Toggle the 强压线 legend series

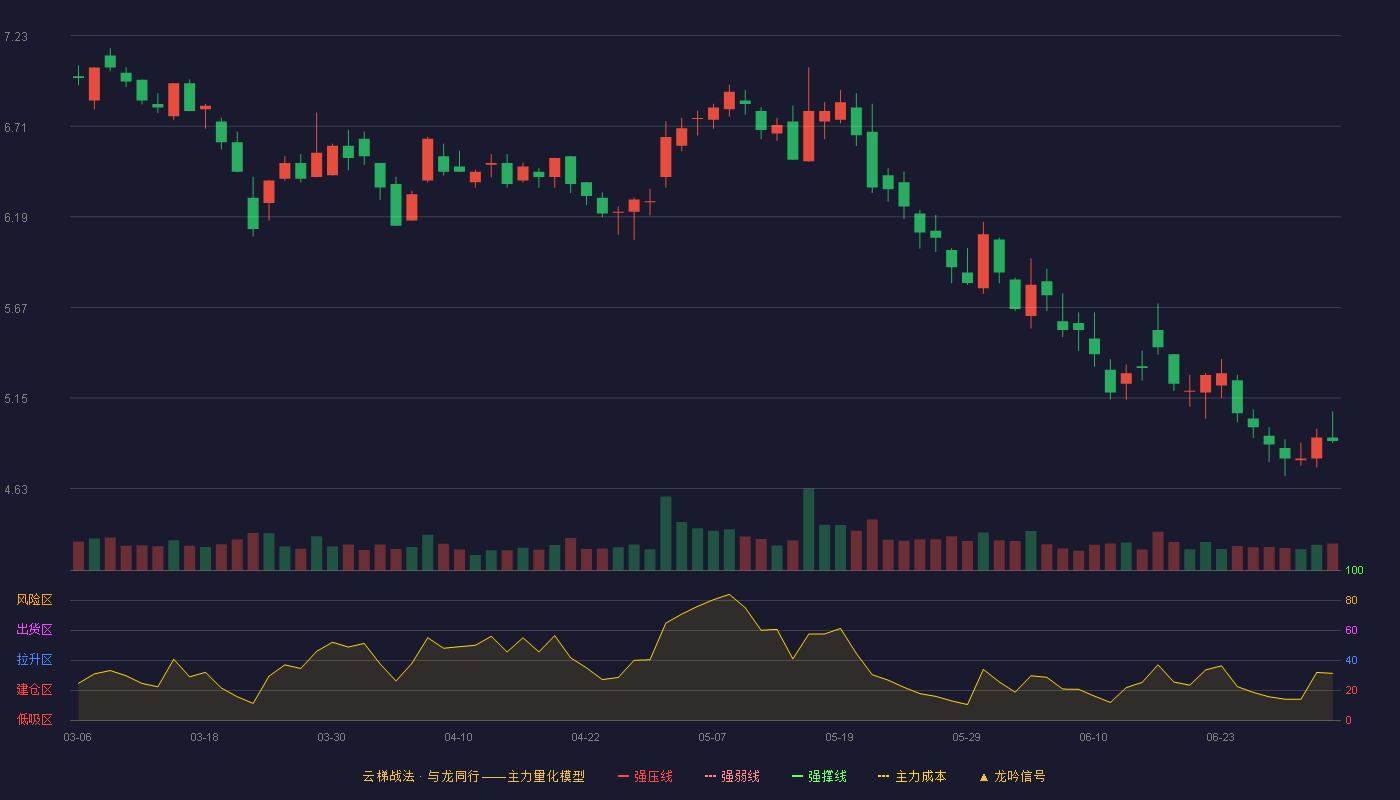[x=645, y=776]
